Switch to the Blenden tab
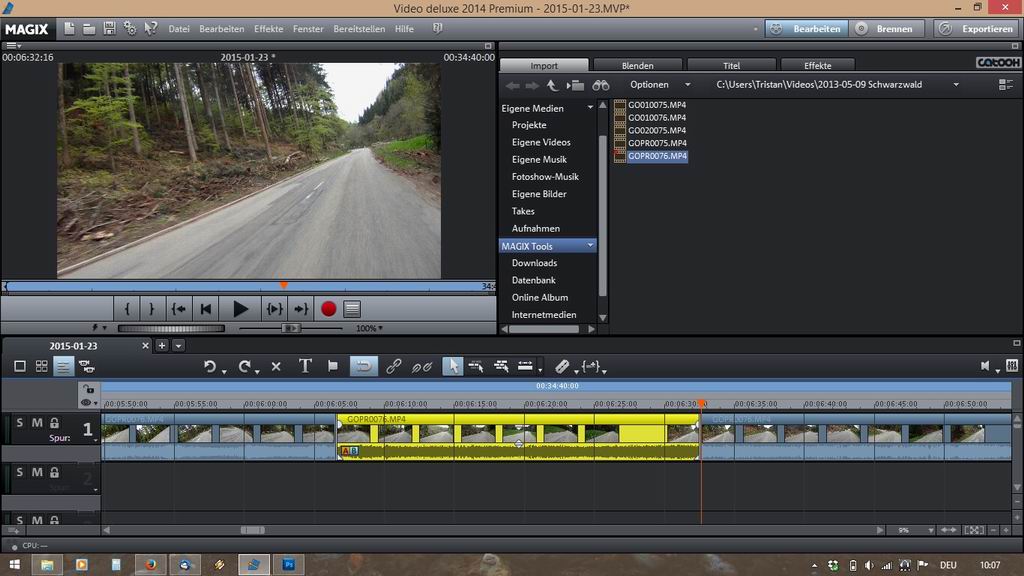The image size is (1024, 576). point(637,66)
